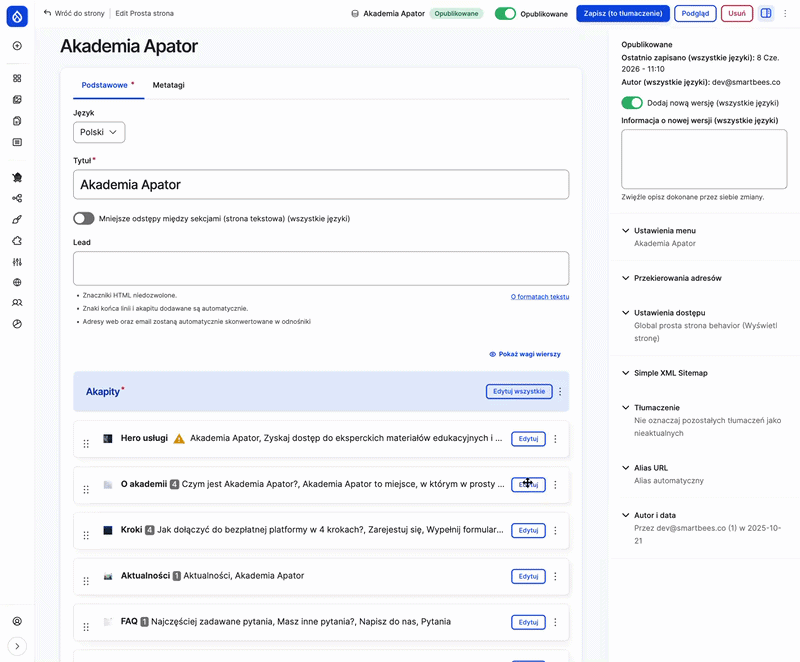Image resolution: width=800 pixels, height=662 pixels.
Task: Expand Ustawienia dostępu section
Action: [x=669, y=313]
